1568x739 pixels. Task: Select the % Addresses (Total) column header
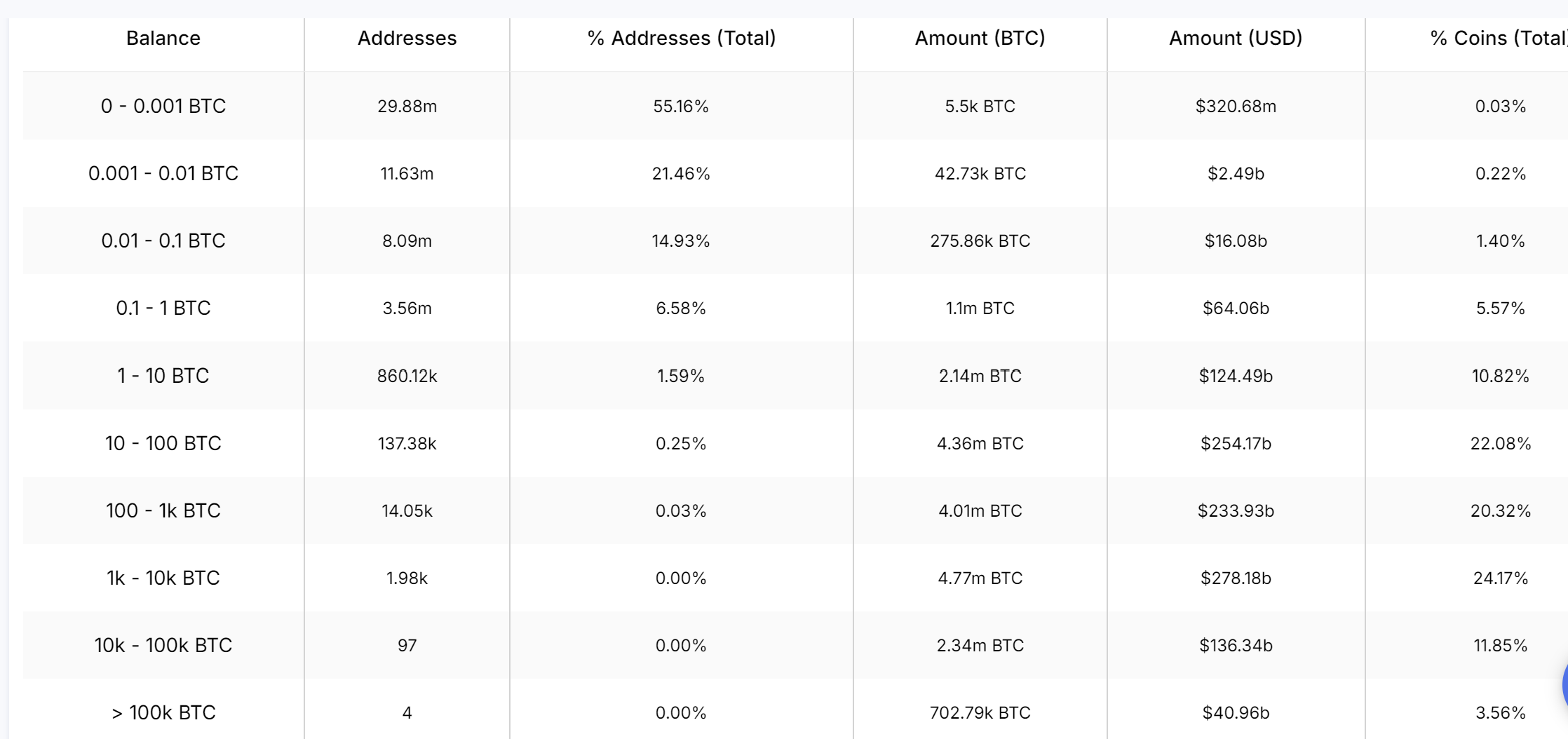click(681, 39)
